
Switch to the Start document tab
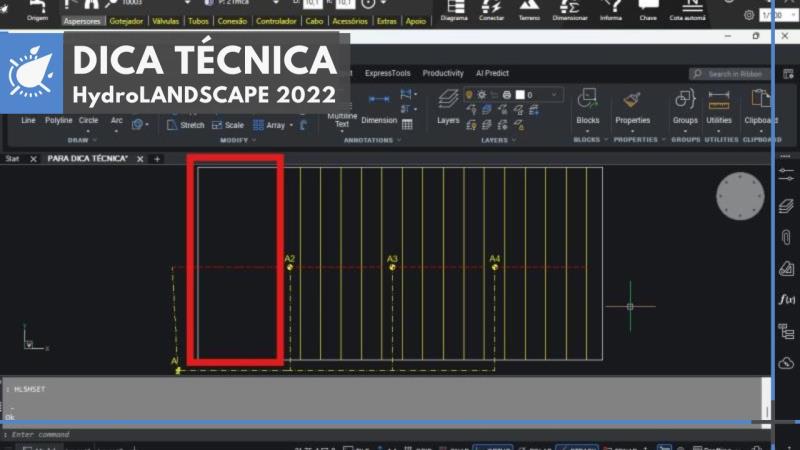click(12, 159)
